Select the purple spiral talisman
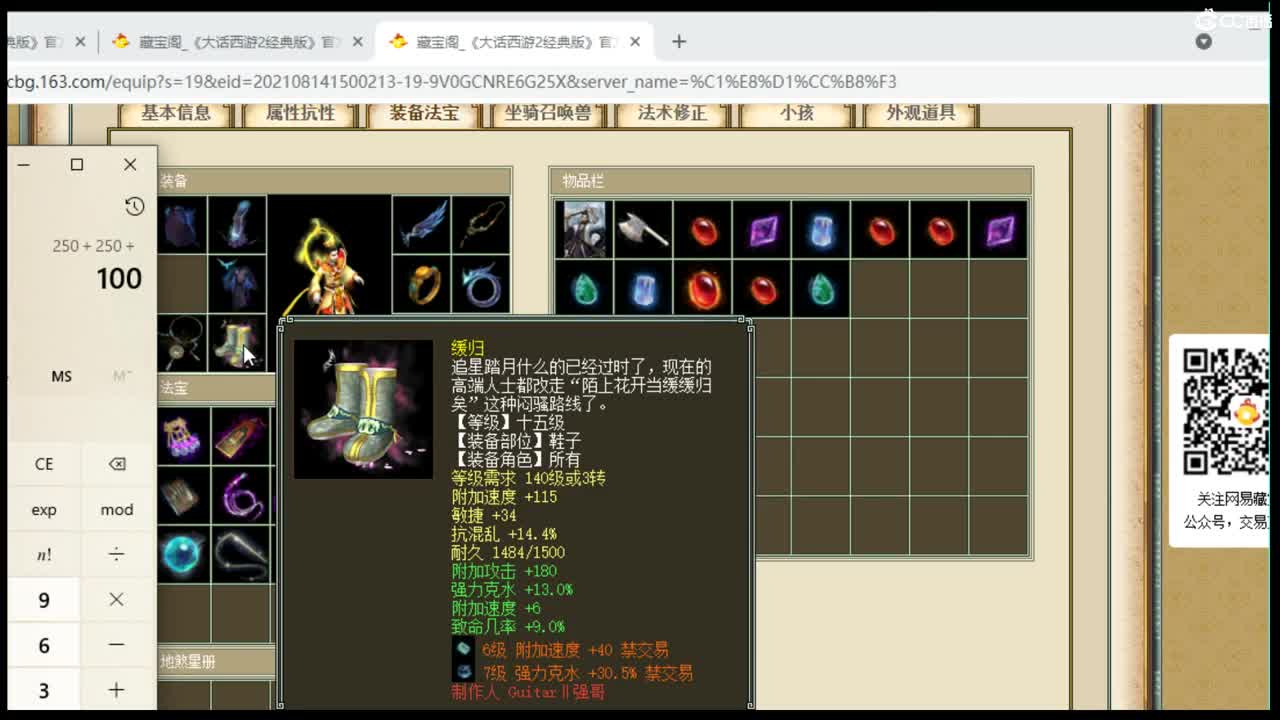The height and width of the screenshot is (720, 1280). point(241,495)
